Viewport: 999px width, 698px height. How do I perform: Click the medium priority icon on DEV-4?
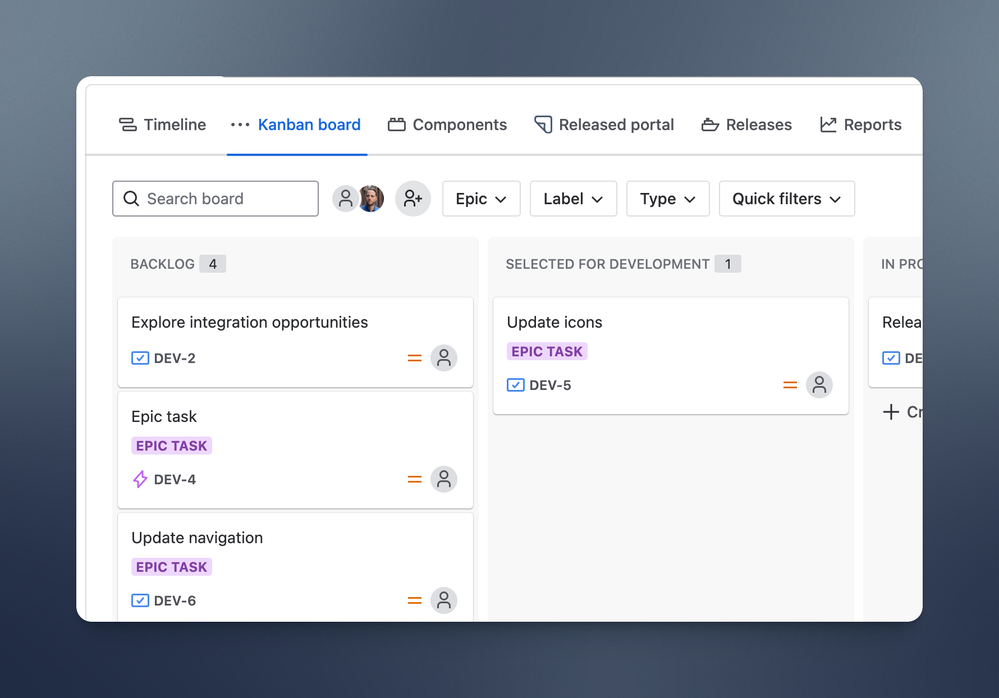point(415,479)
